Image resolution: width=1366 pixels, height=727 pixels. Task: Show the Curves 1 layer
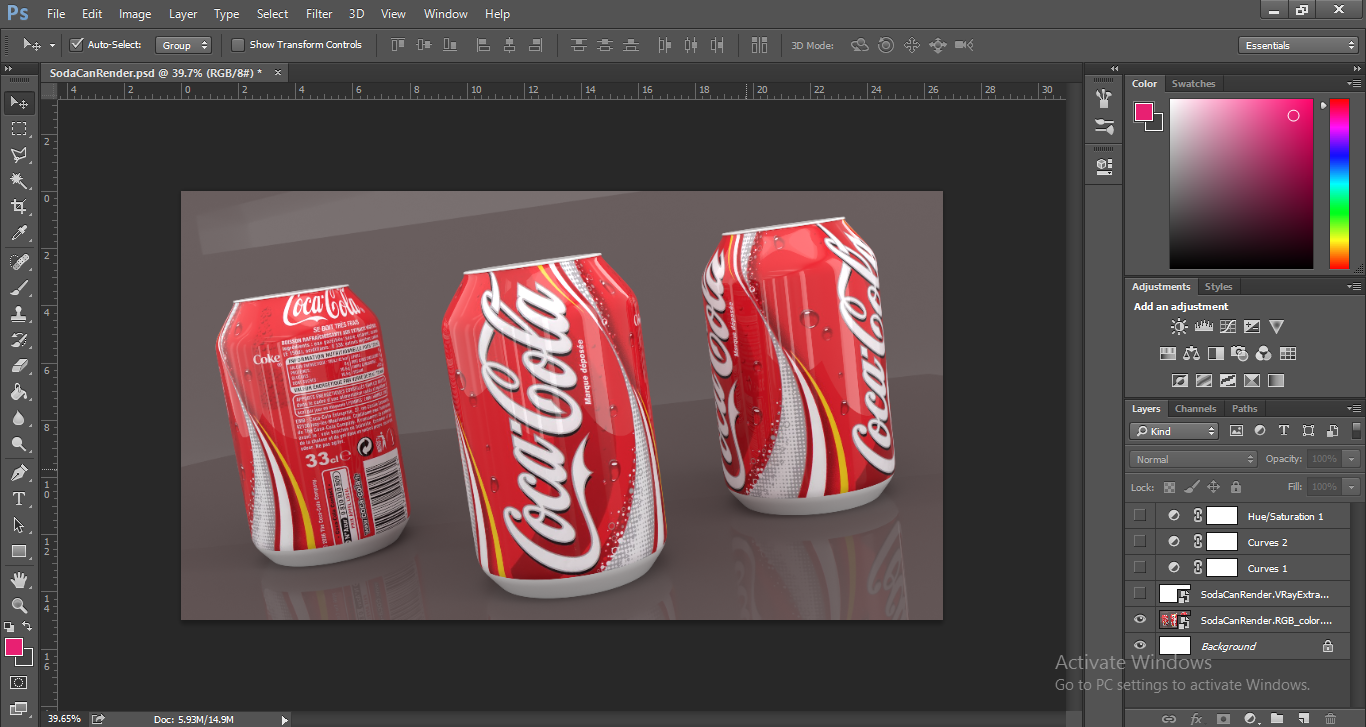coord(1140,568)
